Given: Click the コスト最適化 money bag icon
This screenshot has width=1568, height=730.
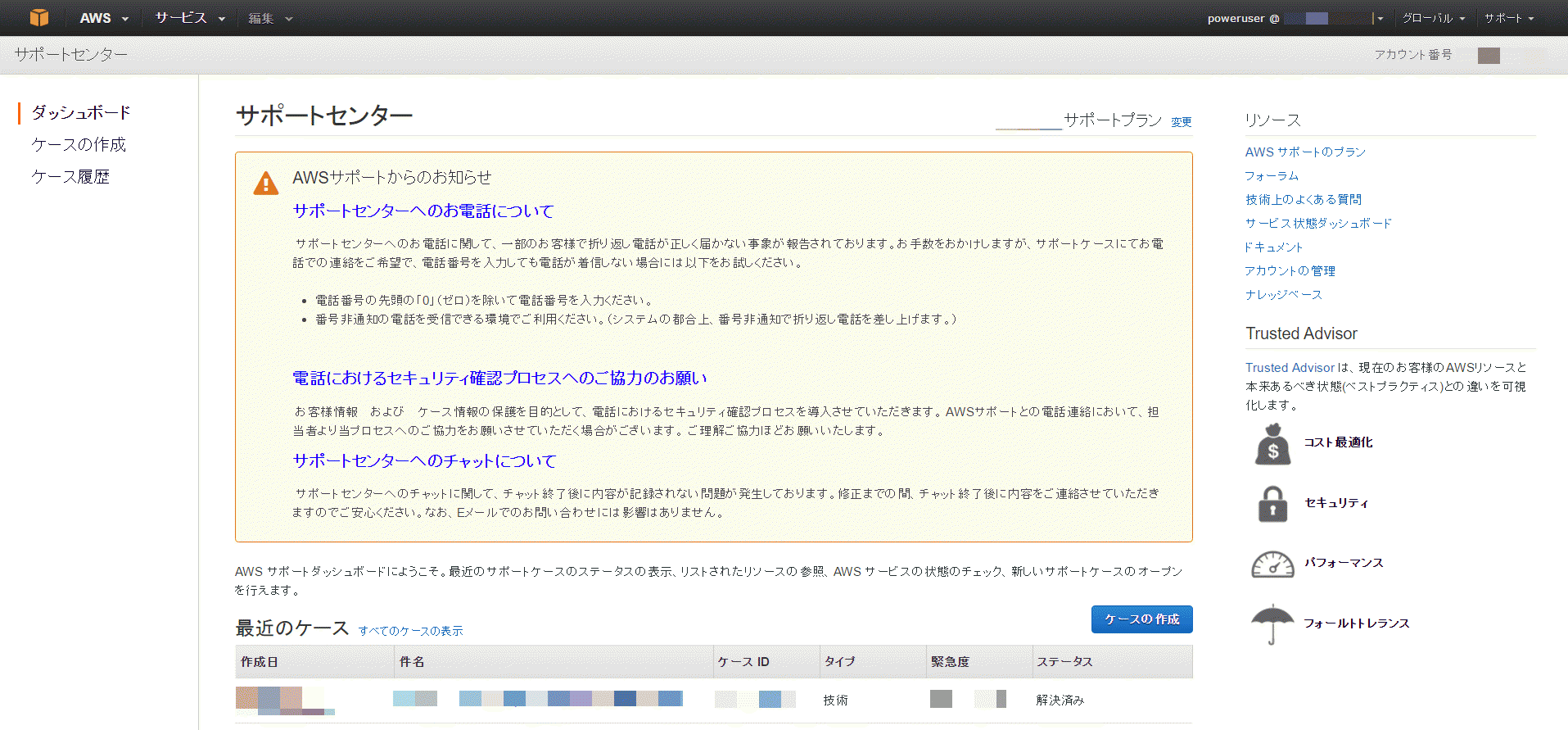Looking at the screenshot, I should (1272, 444).
